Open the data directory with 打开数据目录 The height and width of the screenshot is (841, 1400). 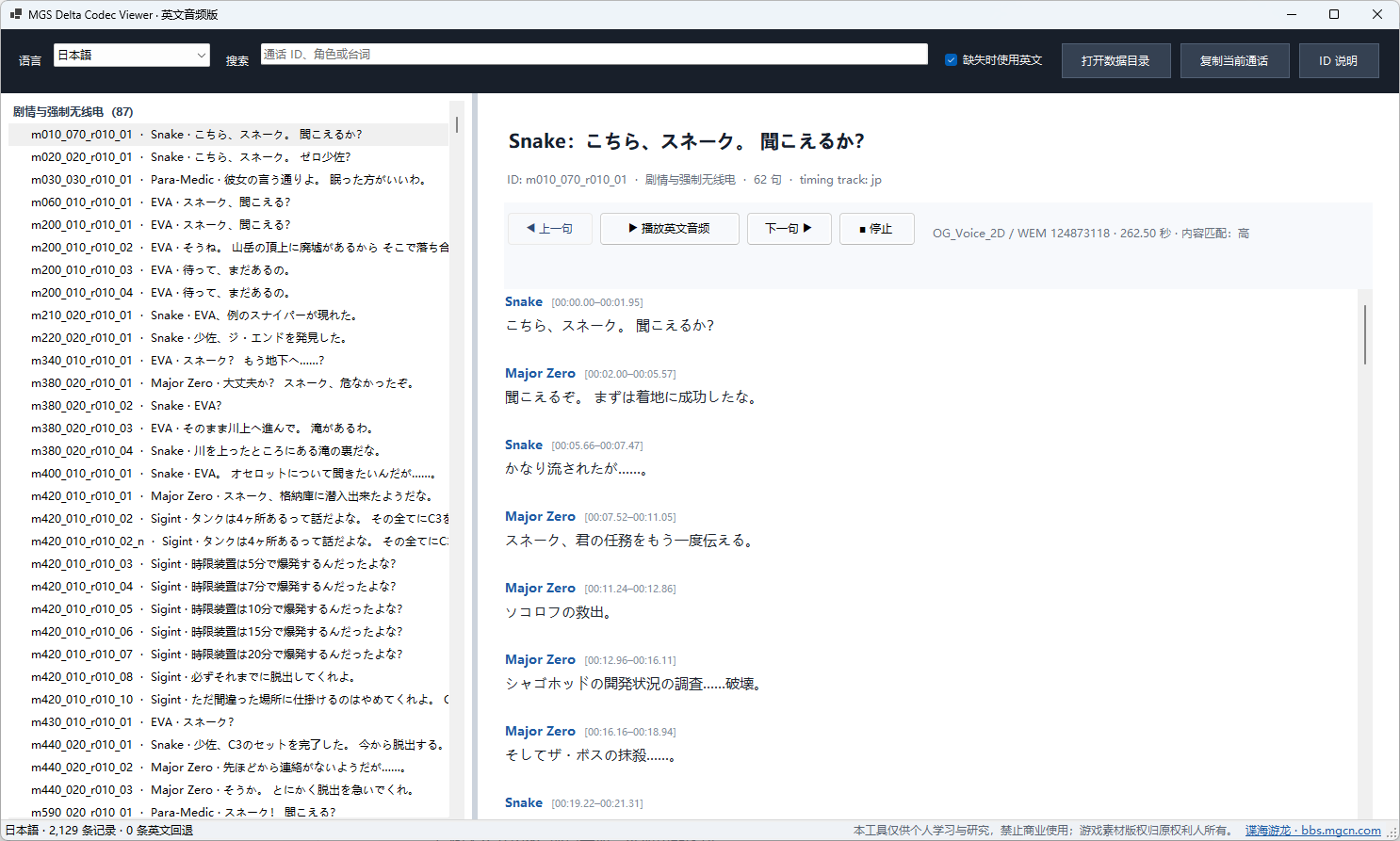coord(1115,60)
